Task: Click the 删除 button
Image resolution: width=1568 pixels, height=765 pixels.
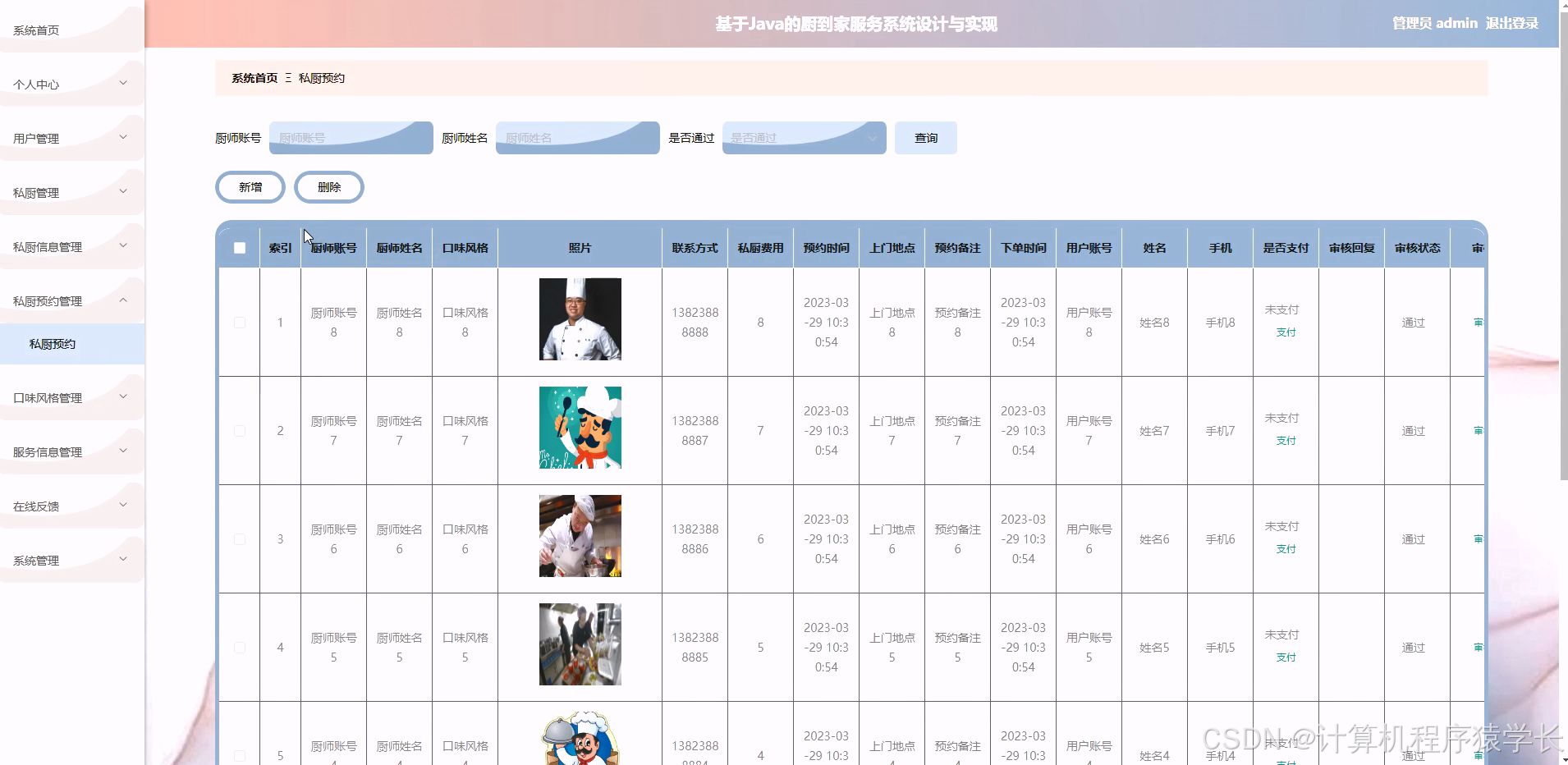Action: [x=329, y=187]
